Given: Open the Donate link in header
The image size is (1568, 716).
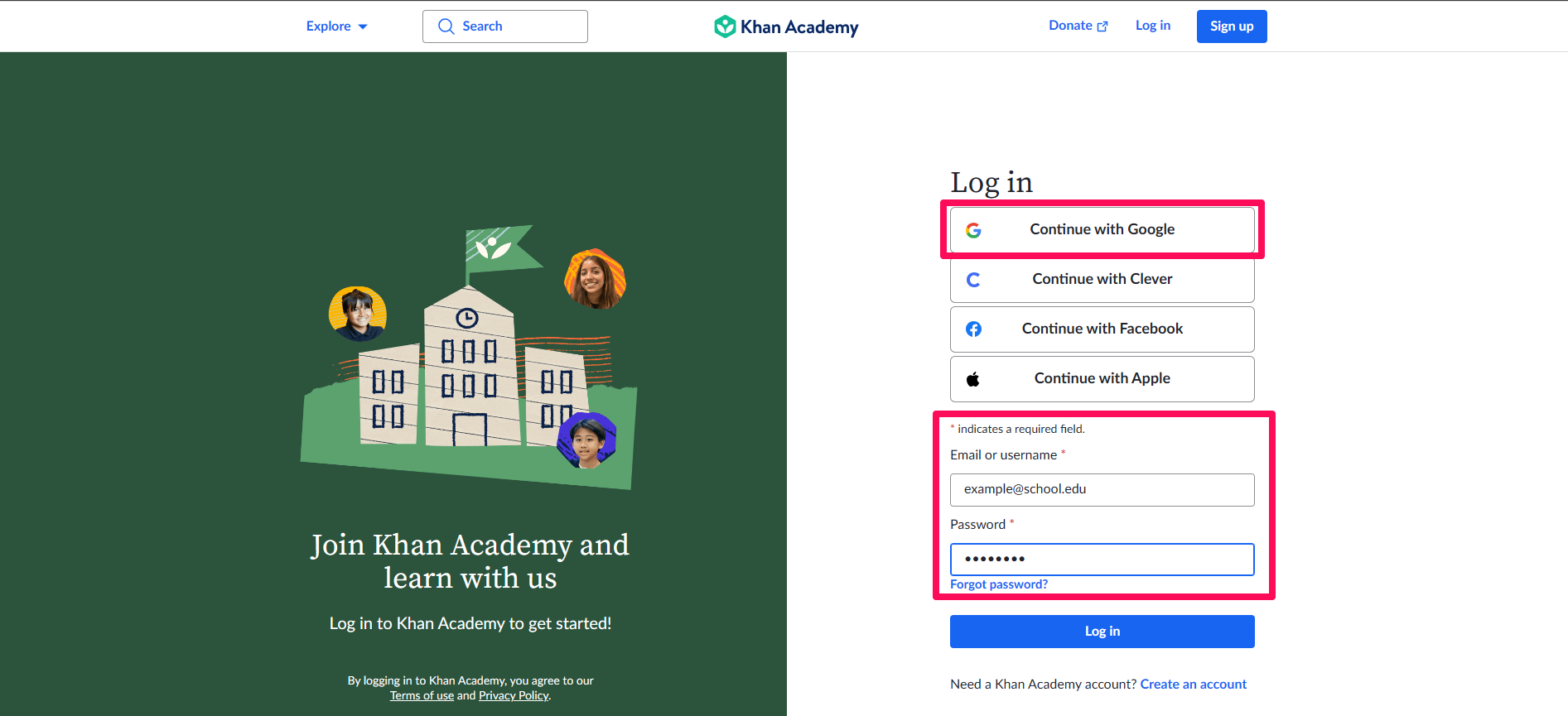Looking at the screenshot, I should [x=1078, y=26].
